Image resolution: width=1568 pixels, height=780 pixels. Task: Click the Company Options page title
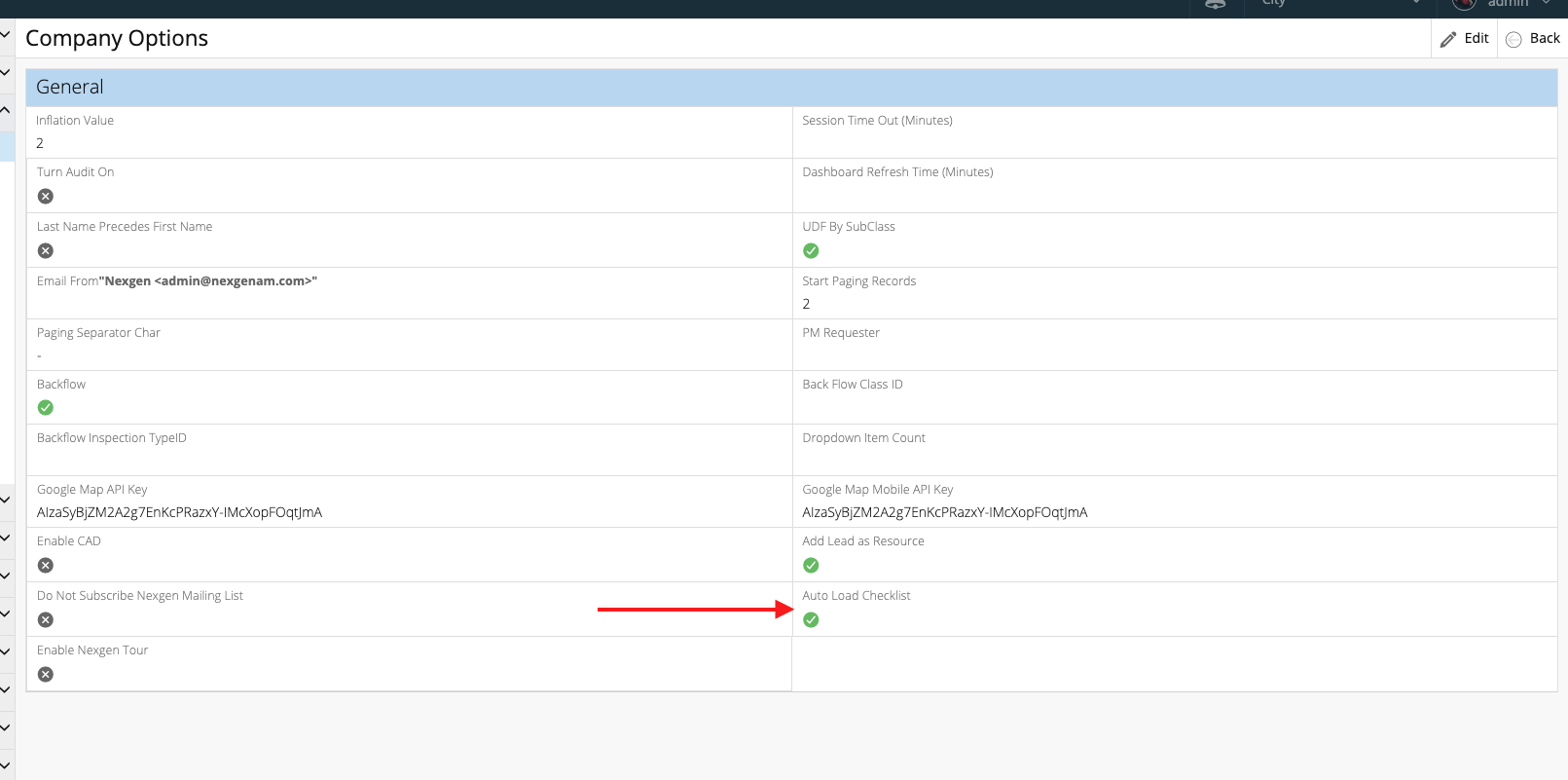(117, 38)
